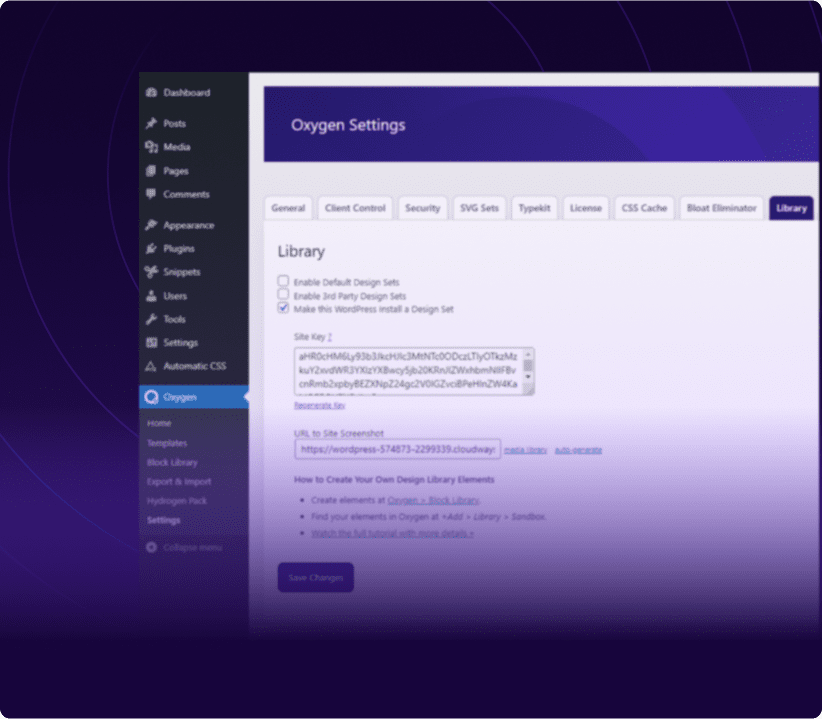Screen dimensions: 822x719
Task: Open Plugins in the admin menu
Action: pyautogui.click(x=179, y=248)
